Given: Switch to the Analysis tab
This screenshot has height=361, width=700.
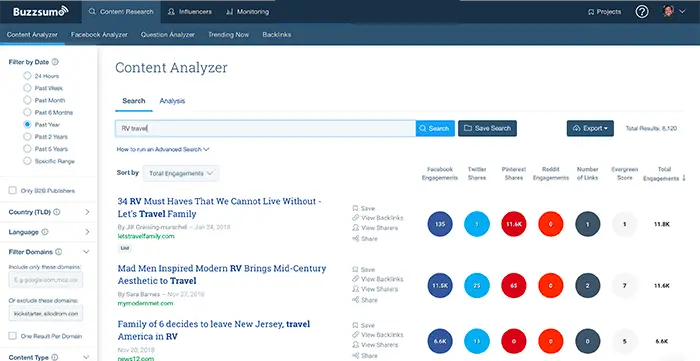Looking at the screenshot, I should coord(172,101).
